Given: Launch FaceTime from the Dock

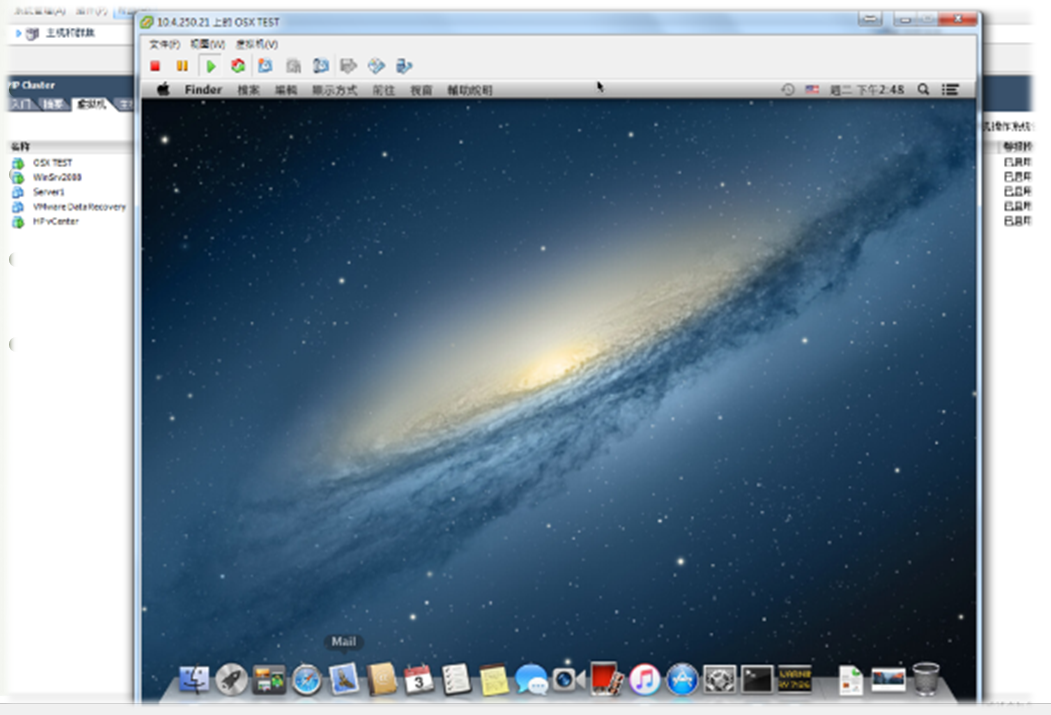Looking at the screenshot, I should coord(568,679).
